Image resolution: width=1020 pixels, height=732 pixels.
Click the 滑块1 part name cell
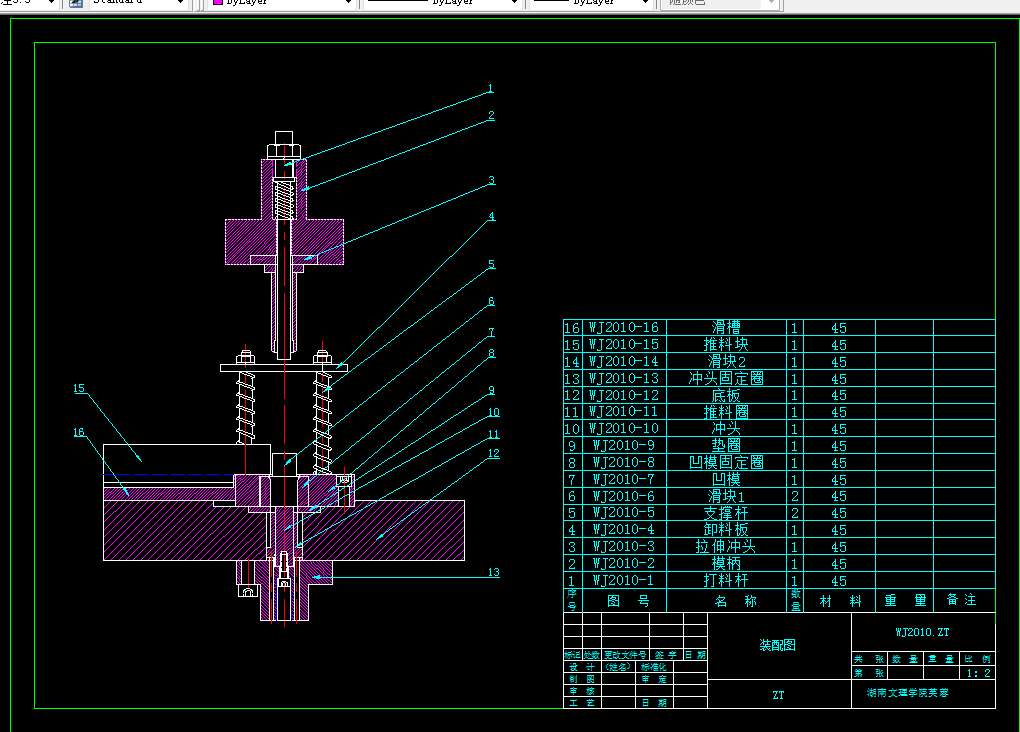click(726, 496)
